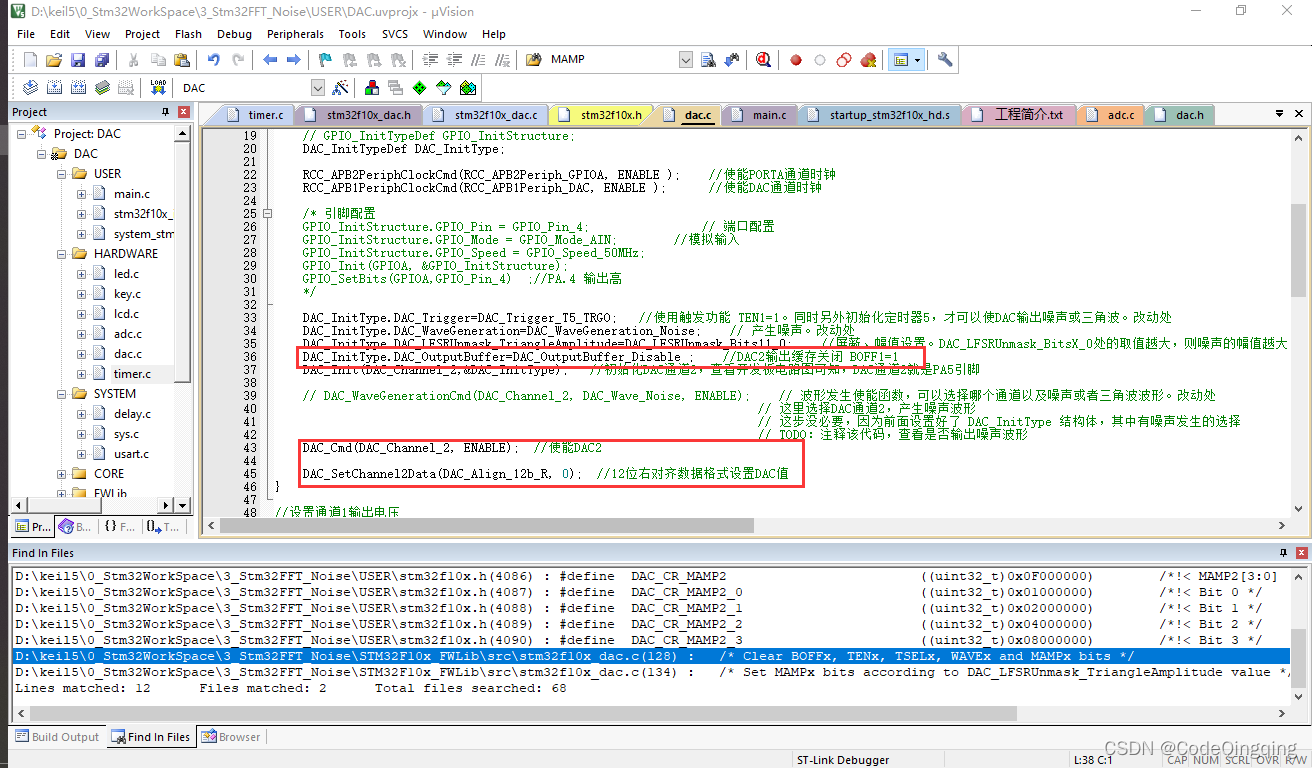Image resolution: width=1312 pixels, height=768 pixels.
Task: Click the Save All icon
Action: [x=102, y=60]
